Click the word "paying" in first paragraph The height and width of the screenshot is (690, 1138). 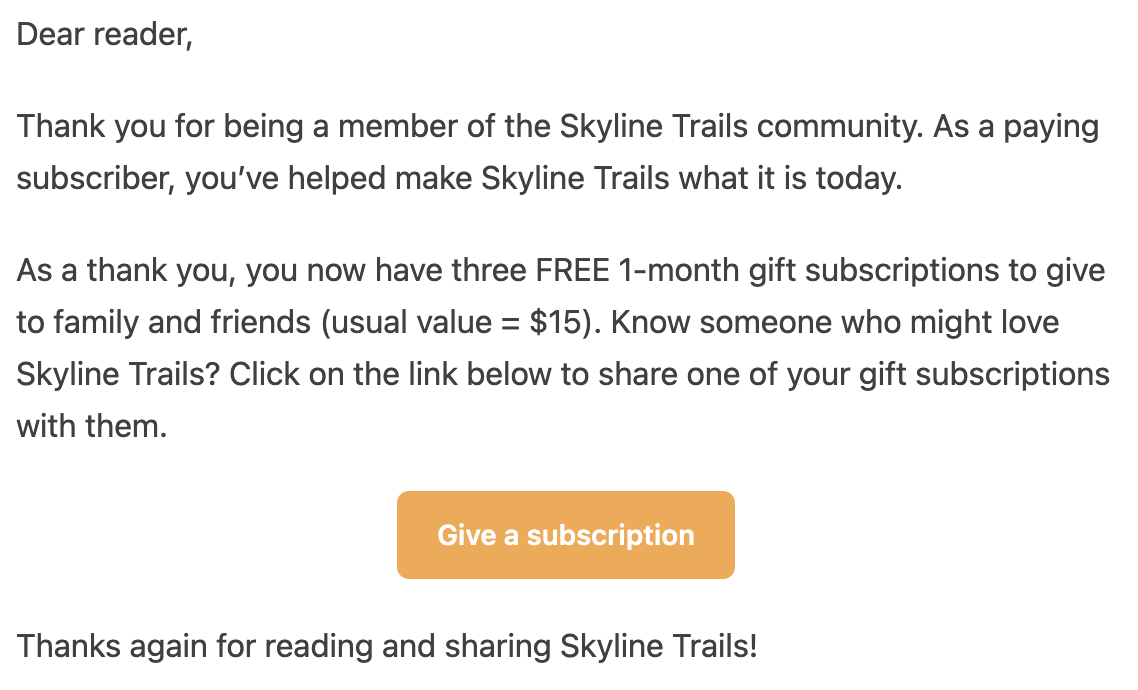(x=1051, y=127)
